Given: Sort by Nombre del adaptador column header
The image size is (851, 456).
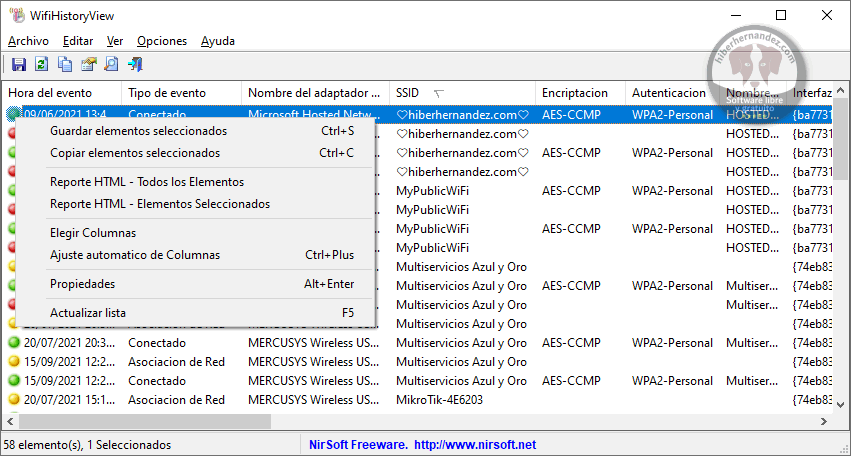Looking at the screenshot, I should 315,93.
